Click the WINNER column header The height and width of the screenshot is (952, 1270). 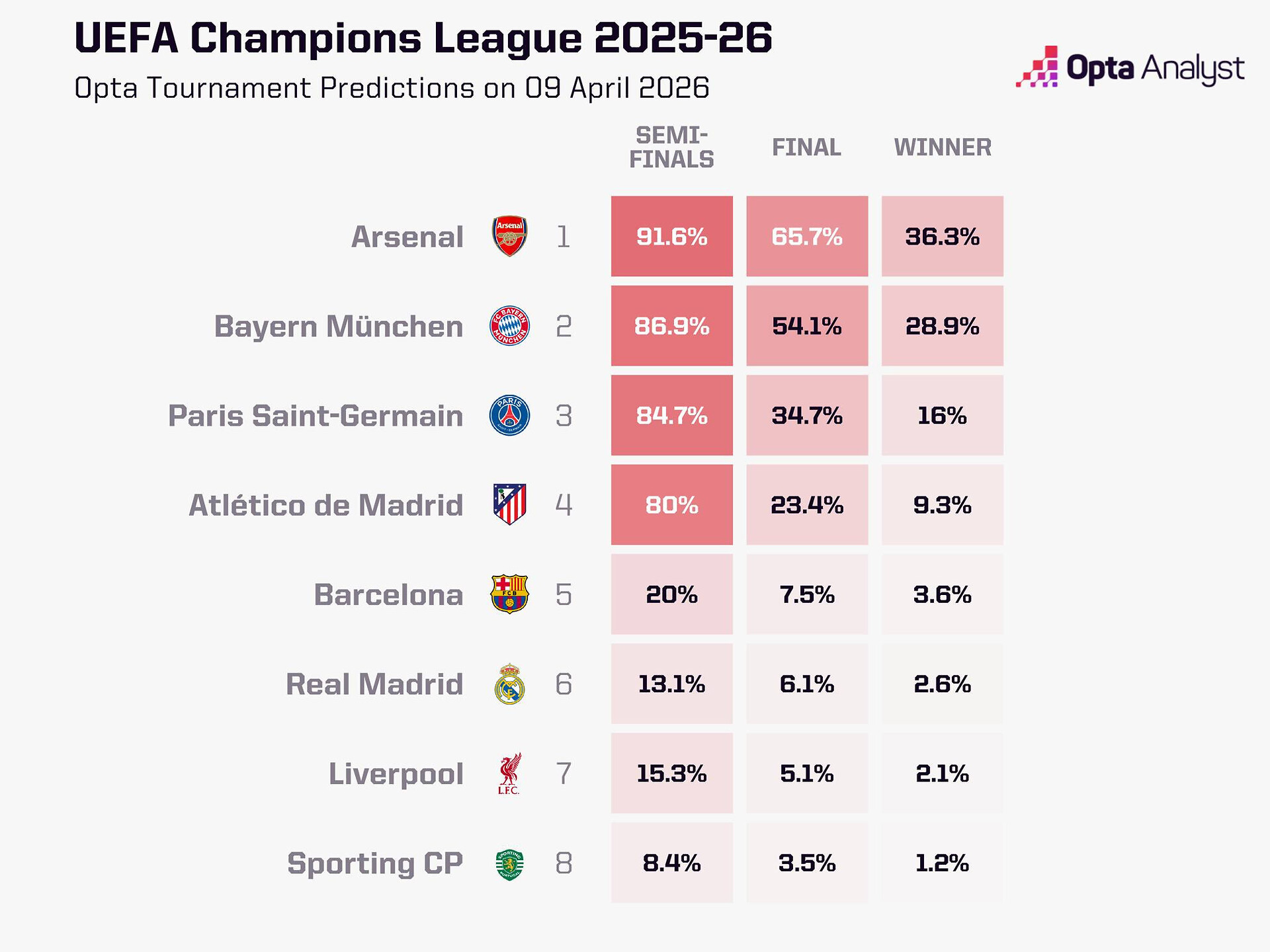point(943,147)
